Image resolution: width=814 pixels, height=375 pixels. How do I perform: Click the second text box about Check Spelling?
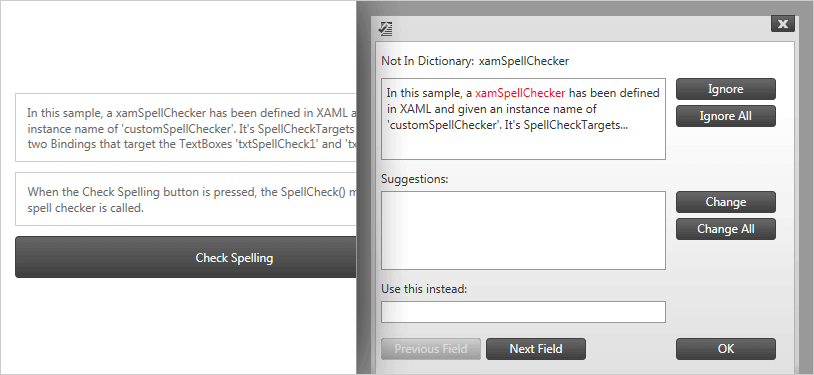tap(185, 199)
